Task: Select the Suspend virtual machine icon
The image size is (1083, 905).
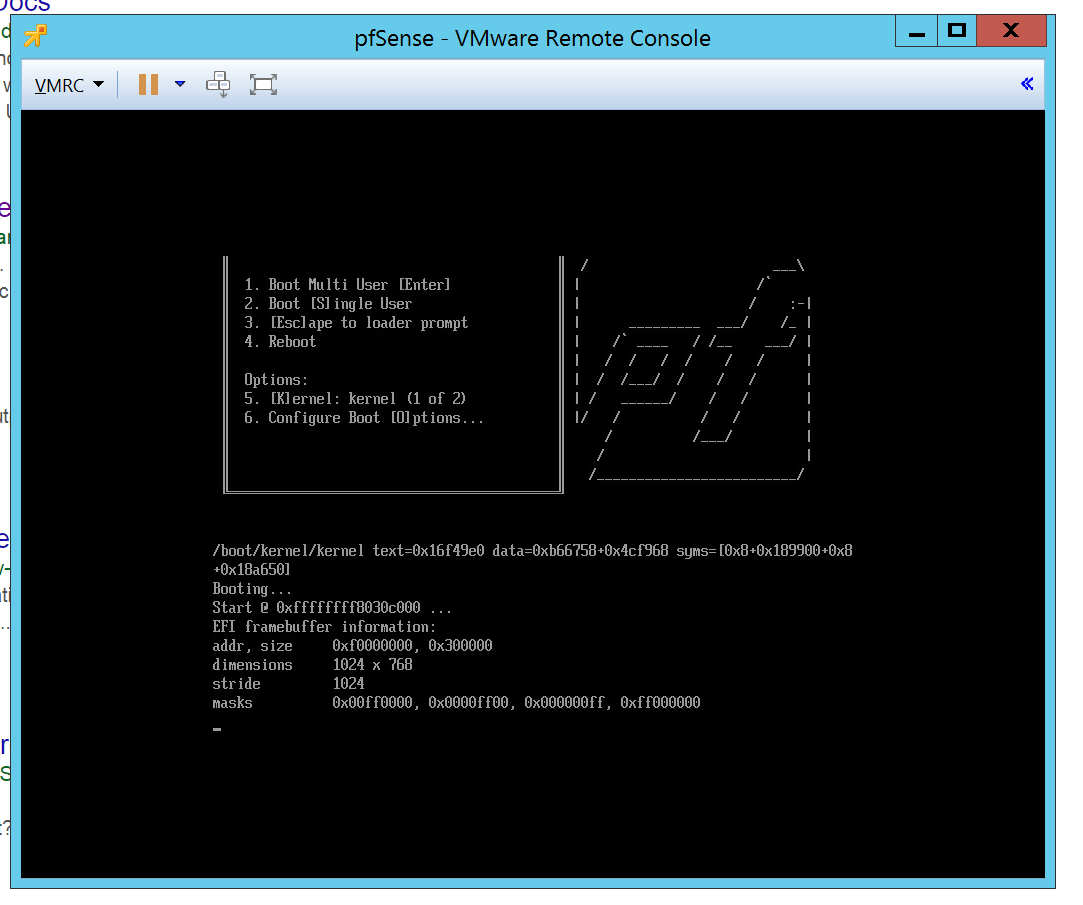Action: click(x=146, y=84)
